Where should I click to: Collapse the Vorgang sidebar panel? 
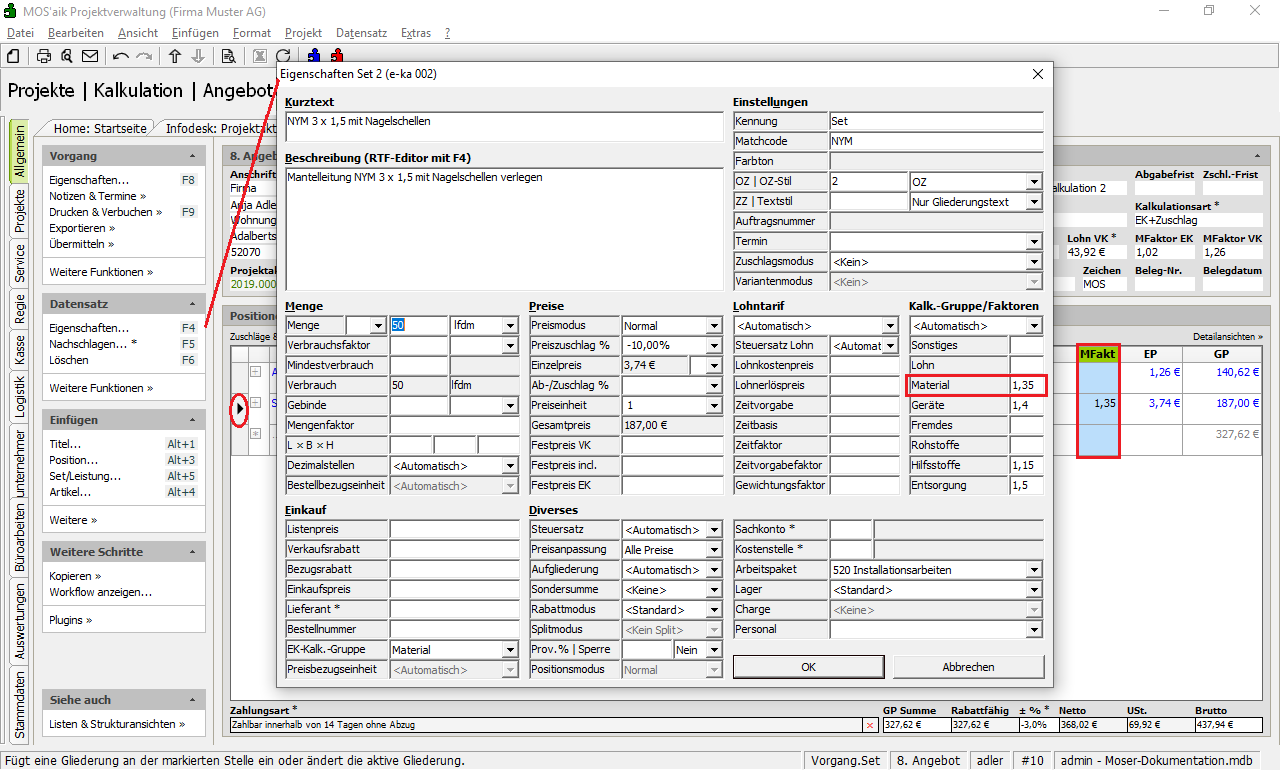click(192, 157)
